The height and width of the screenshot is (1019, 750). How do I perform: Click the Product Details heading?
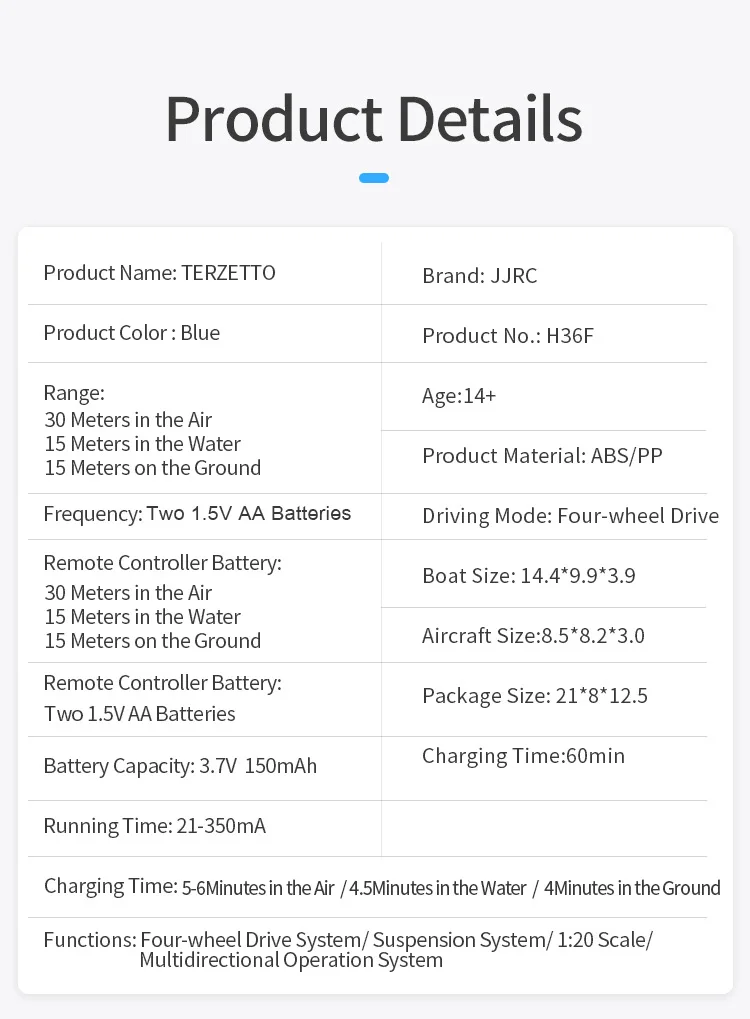click(x=374, y=119)
